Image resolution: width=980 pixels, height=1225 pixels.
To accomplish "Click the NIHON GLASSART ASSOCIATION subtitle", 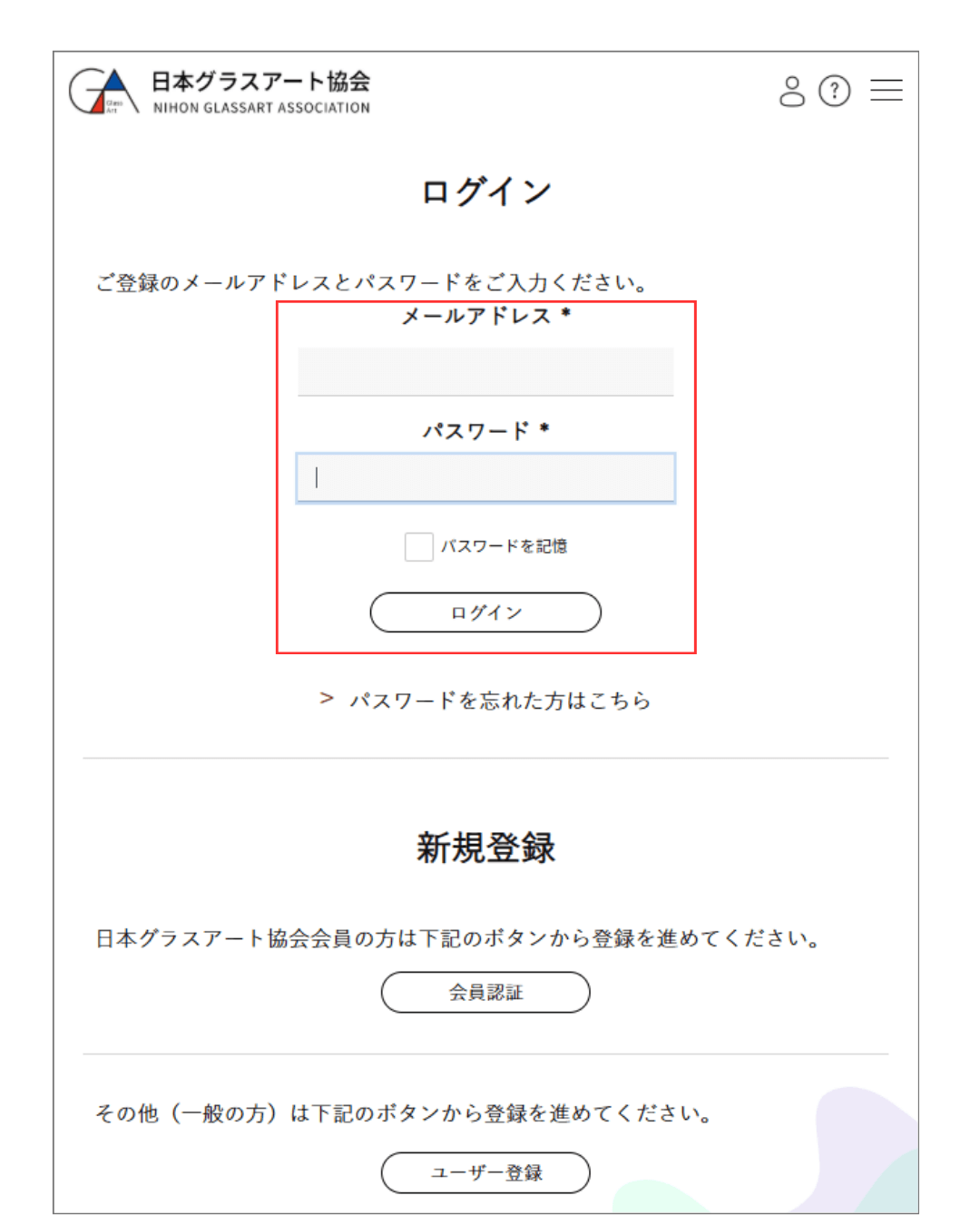I will [x=261, y=108].
